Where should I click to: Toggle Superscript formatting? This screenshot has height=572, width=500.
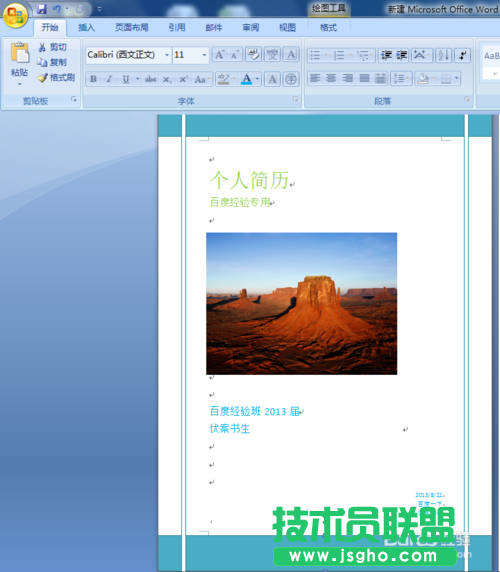pyautogui.click(x=183, y=79)
